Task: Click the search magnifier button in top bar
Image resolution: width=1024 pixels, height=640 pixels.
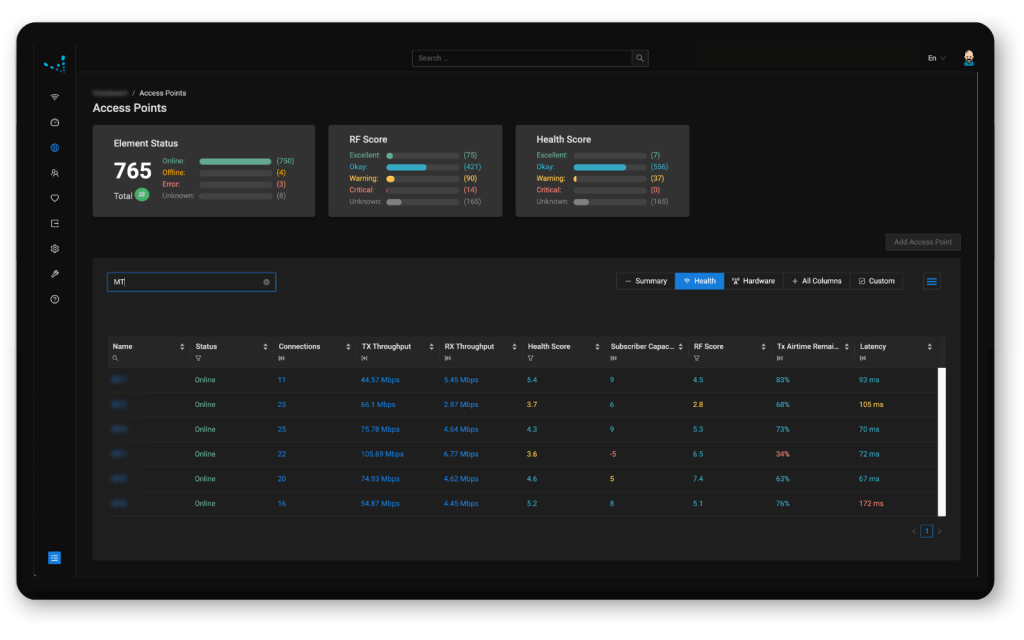Action: point(640,58)
